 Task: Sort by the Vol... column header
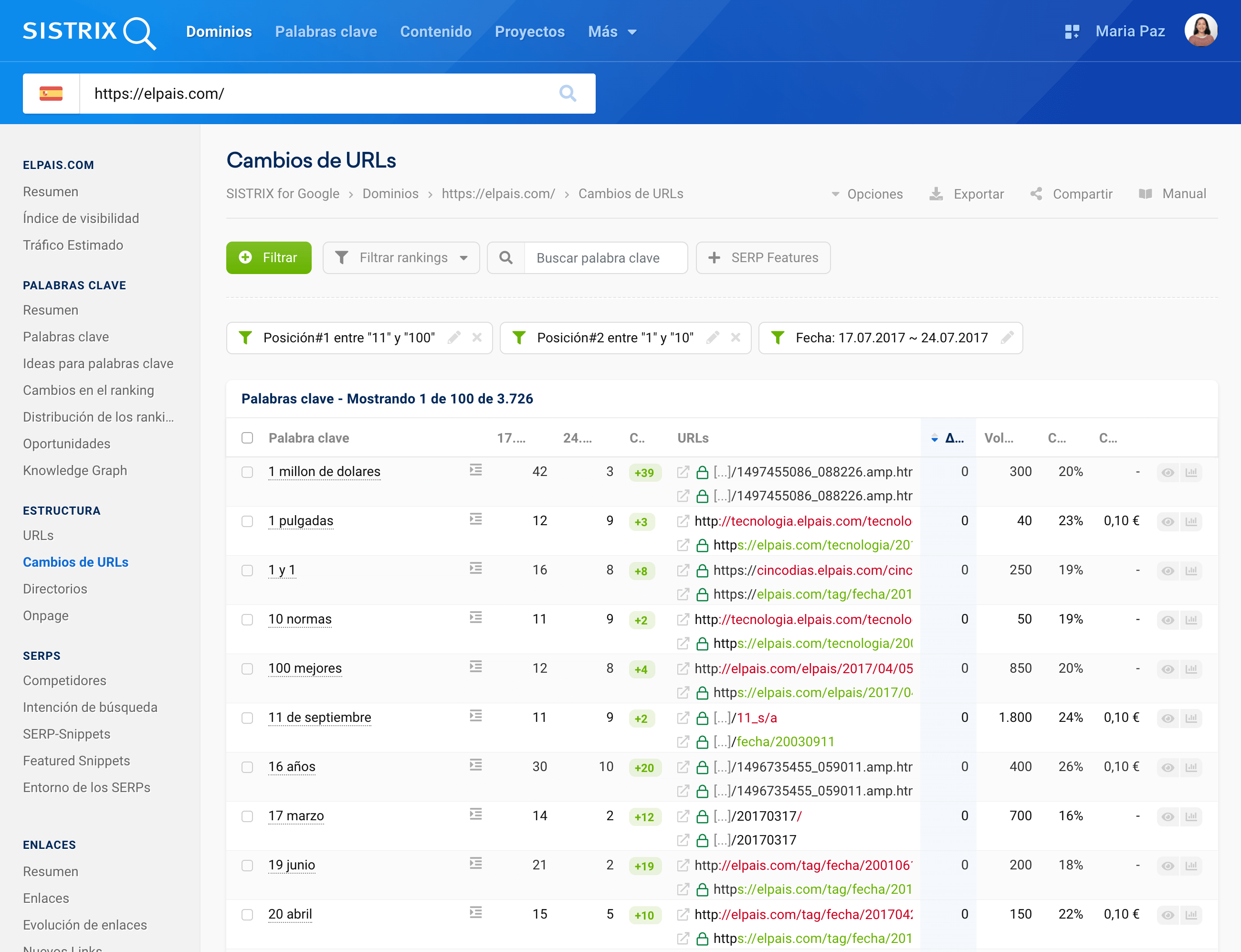point(999,438)
